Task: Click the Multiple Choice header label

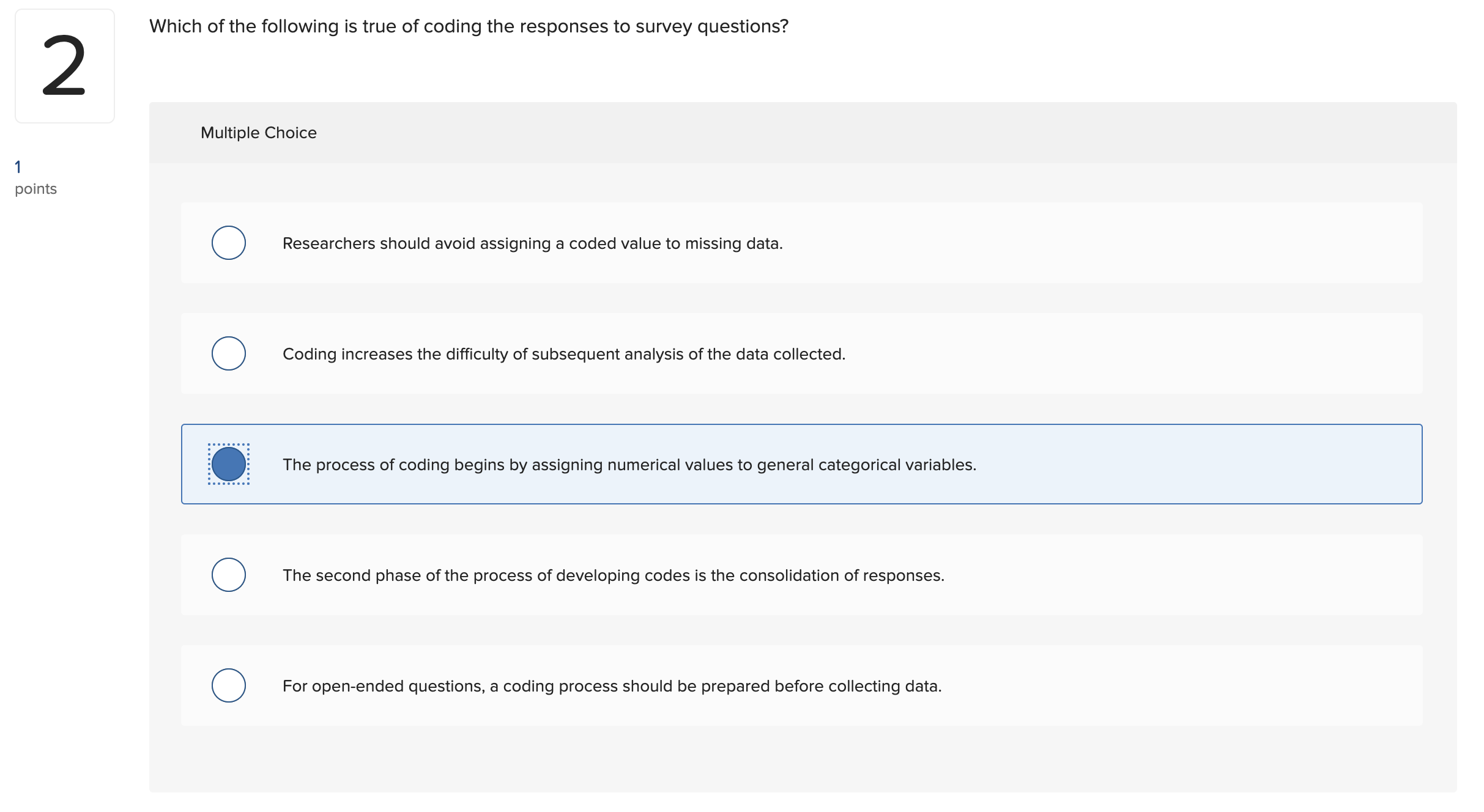Action: tap(258, 132)
